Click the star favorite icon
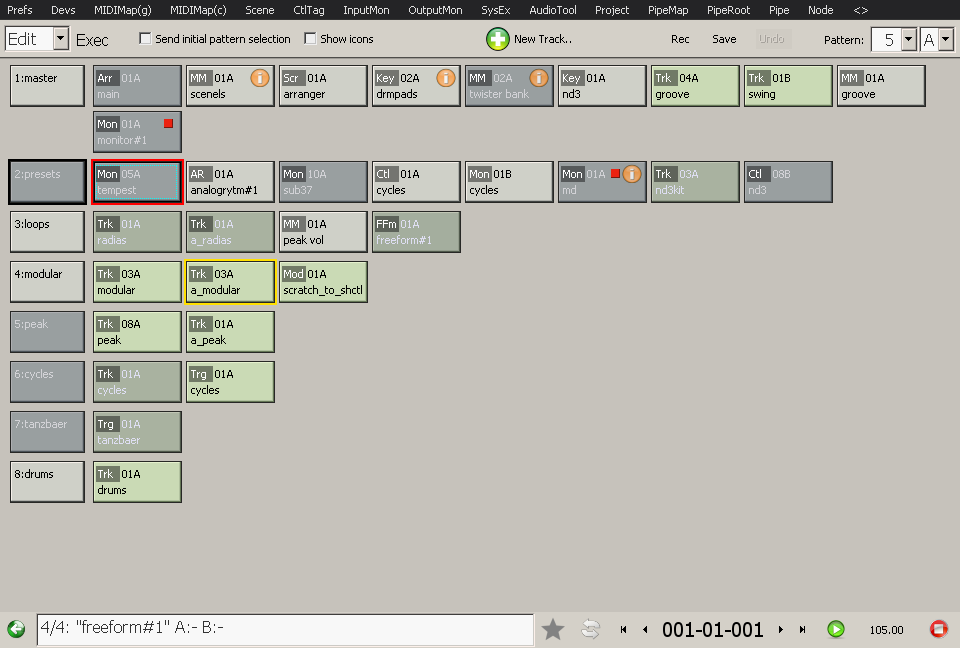Viewport: 960px width, 648px height. coord(553,629)
